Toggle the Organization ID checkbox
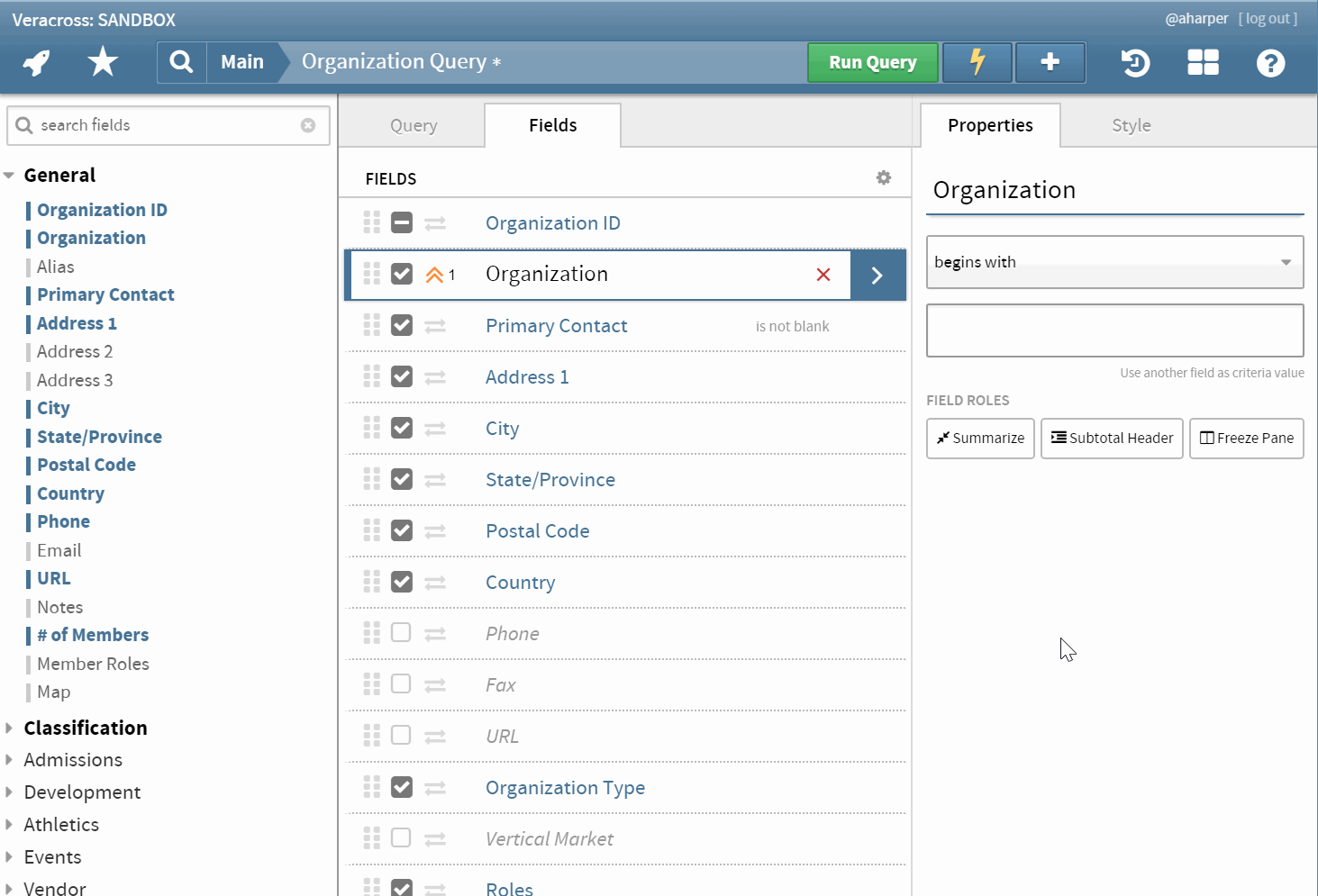 coord(402,222)
